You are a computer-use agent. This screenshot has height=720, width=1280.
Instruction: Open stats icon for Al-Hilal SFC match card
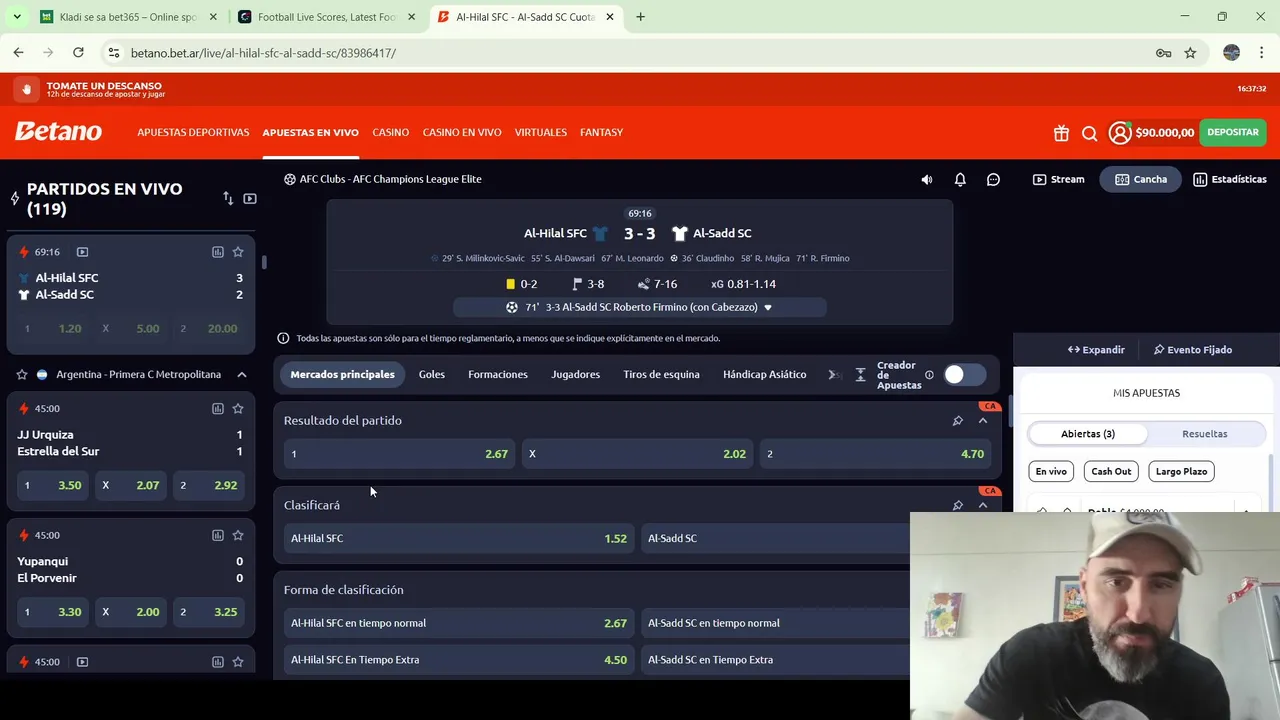(x=217, y=252)
